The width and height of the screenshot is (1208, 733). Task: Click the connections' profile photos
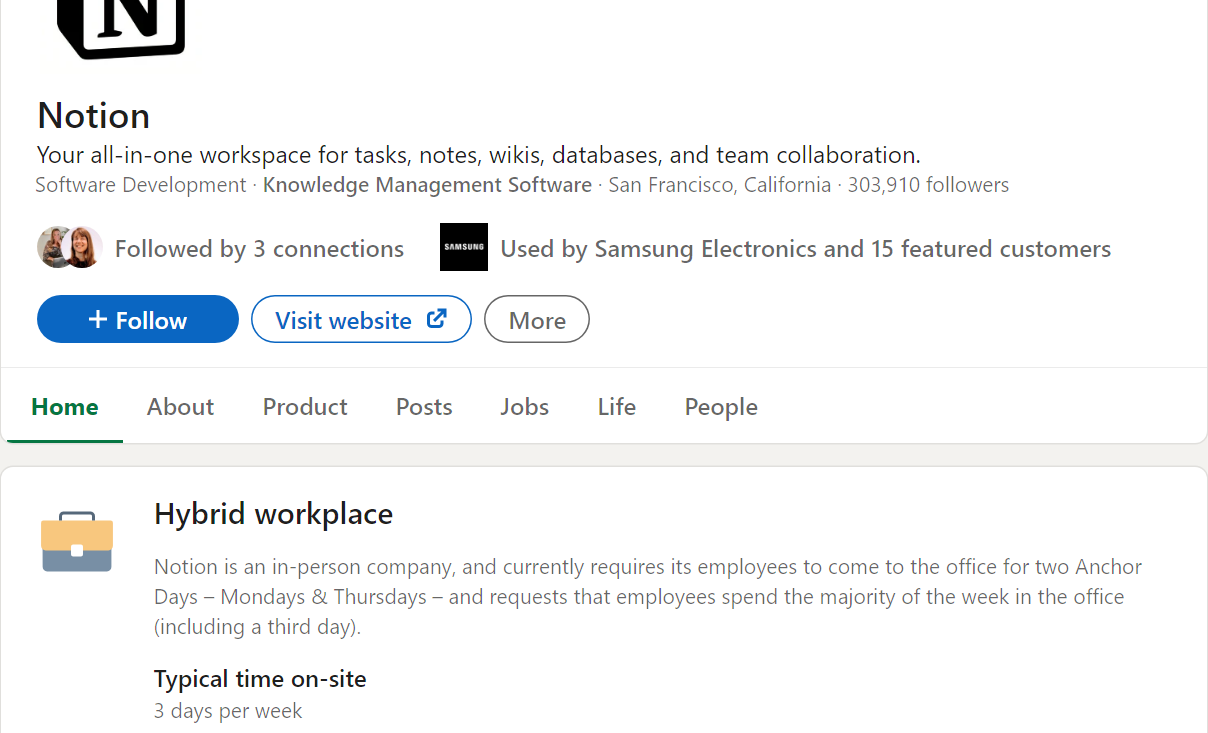(x=70, y=247)
